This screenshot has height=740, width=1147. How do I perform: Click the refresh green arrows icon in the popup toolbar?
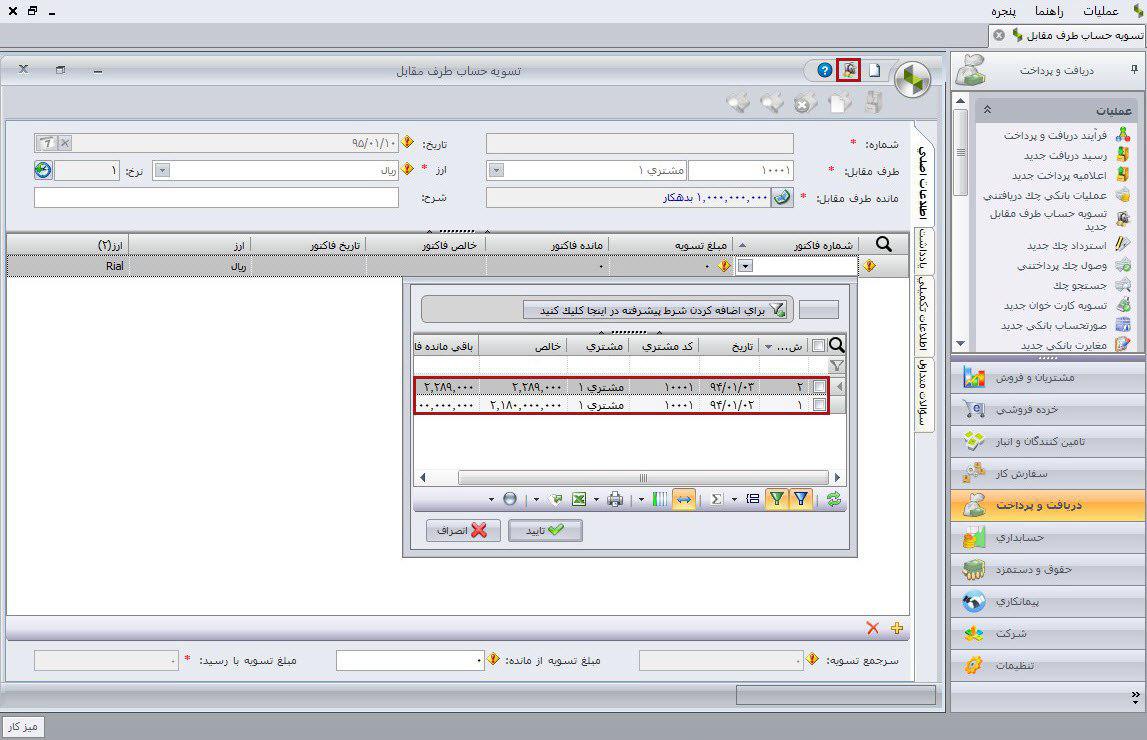click(833, 499)
